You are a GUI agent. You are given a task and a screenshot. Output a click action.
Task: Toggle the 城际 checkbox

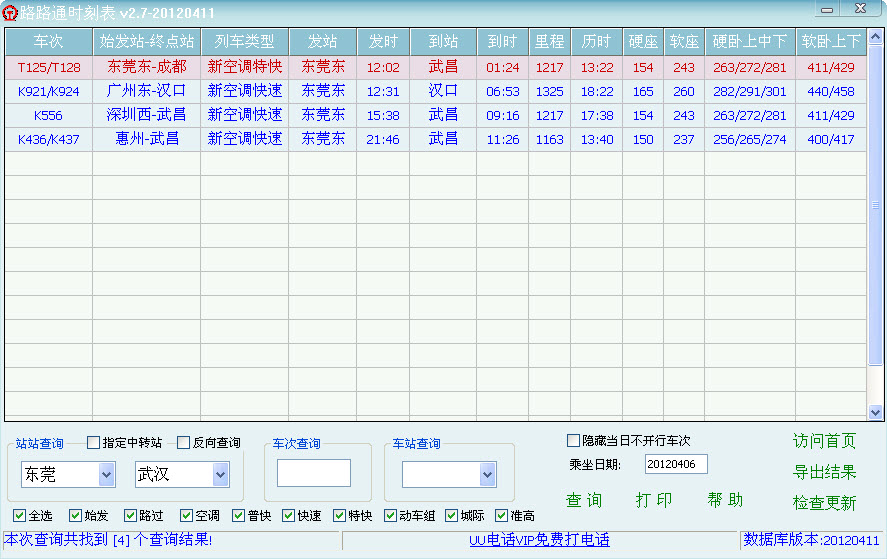[x=451, y=515]
